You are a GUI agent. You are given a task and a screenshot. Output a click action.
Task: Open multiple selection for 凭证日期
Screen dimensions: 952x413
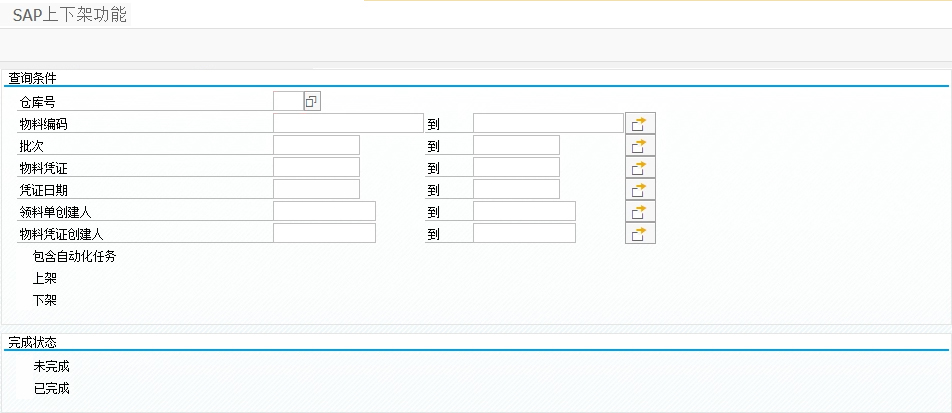[x=639, y=189]
